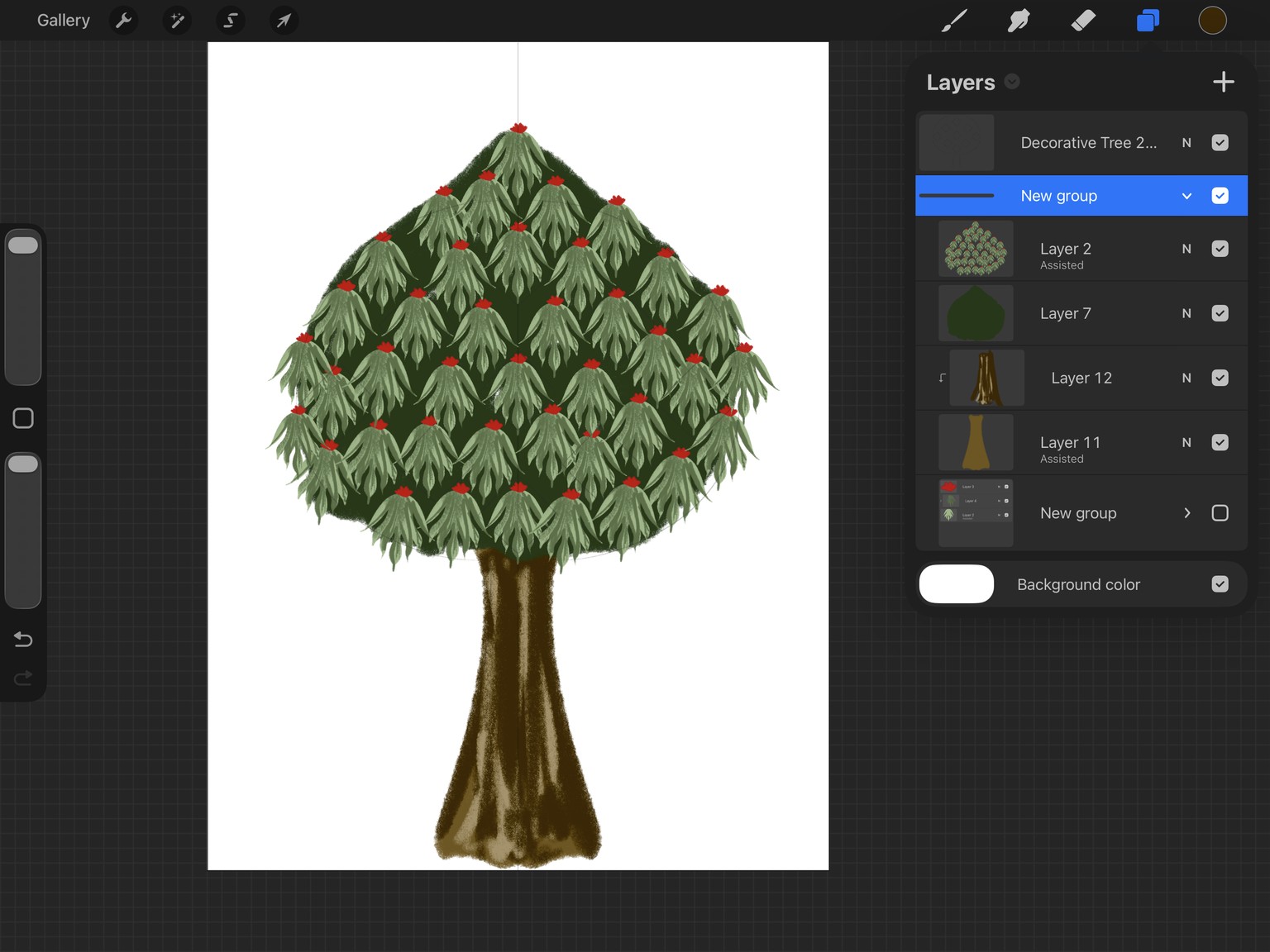Open blend mode N for Layer 12
Viewport: 1270px width, 952px height.
pyautogui.click(x=1186, y=378)
